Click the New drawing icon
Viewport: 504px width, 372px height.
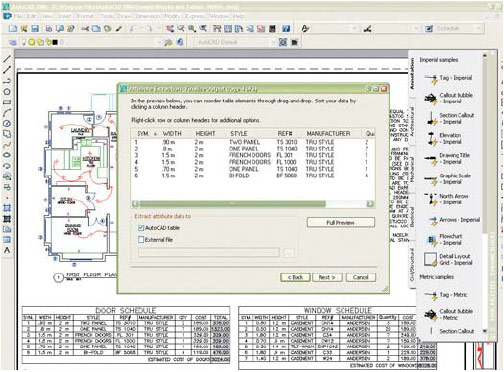click(13, 29)
